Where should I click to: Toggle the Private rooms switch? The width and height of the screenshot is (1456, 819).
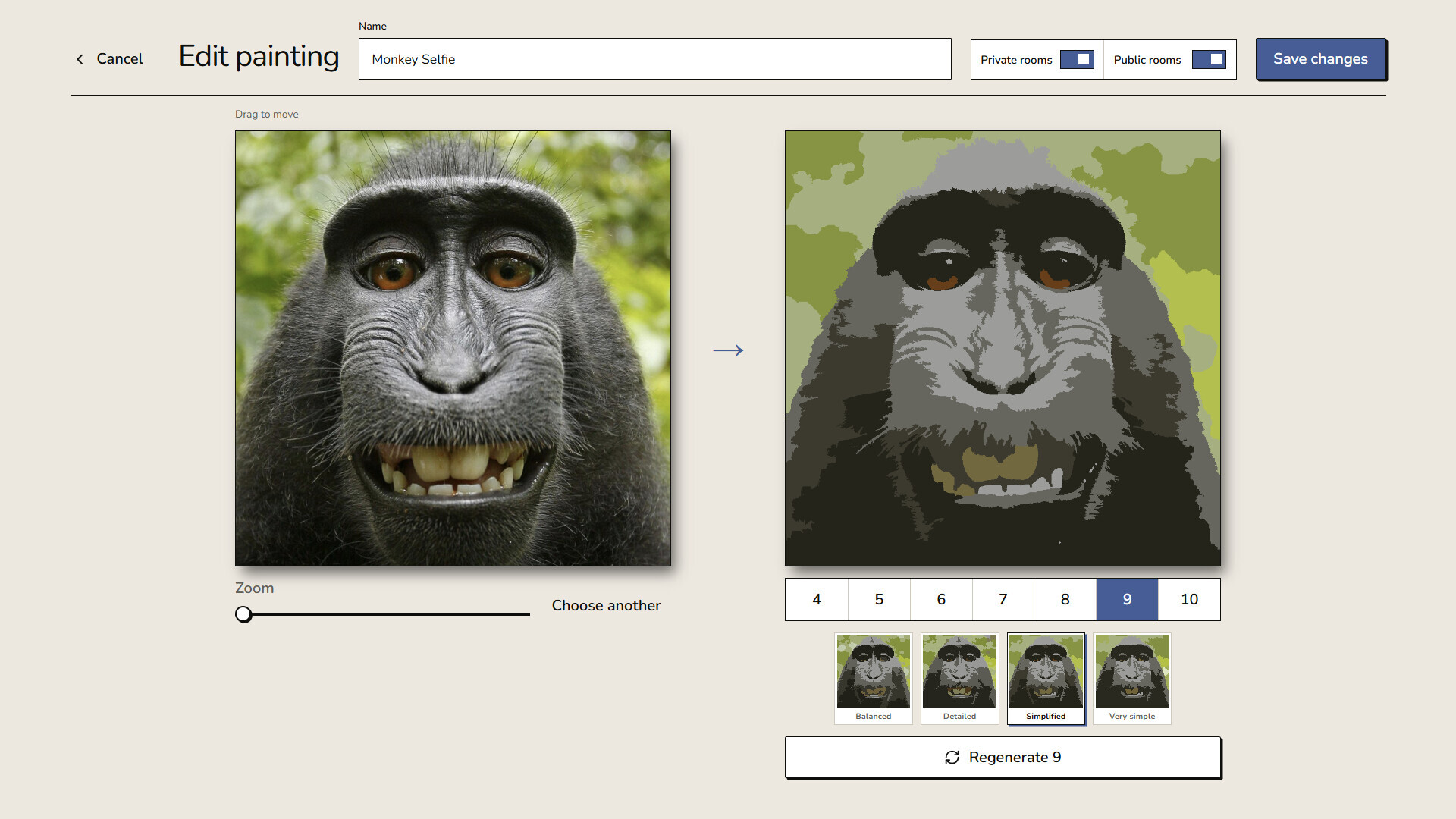point(1077,59)
